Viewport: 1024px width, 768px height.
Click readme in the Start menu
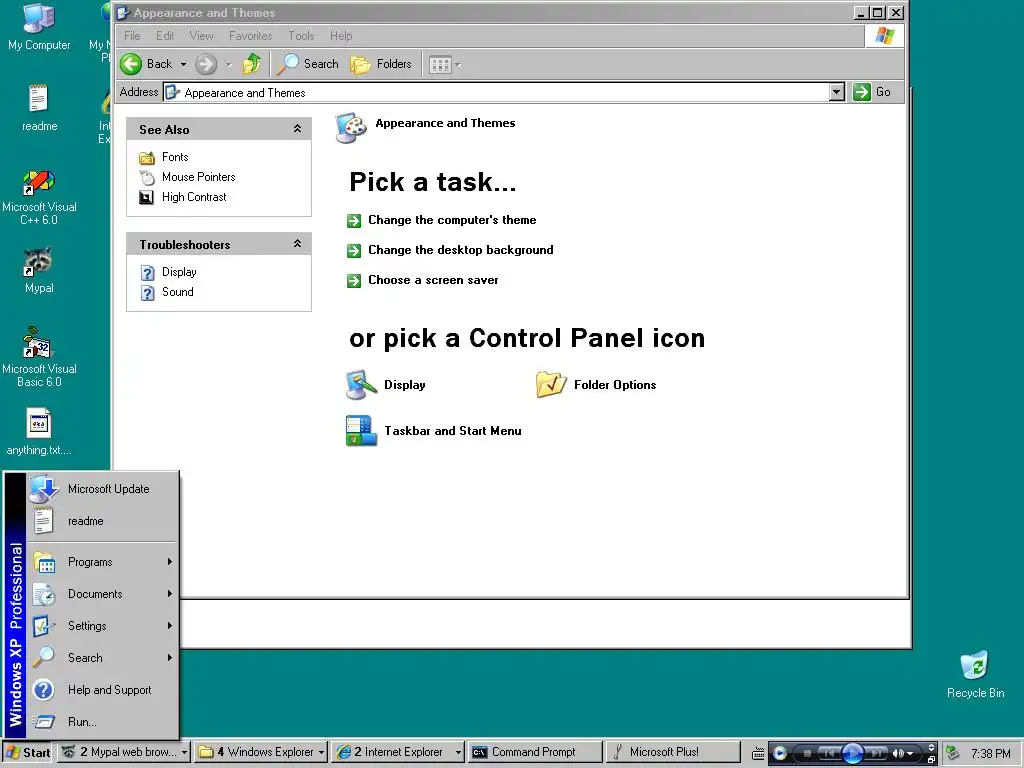click(102, 521)
